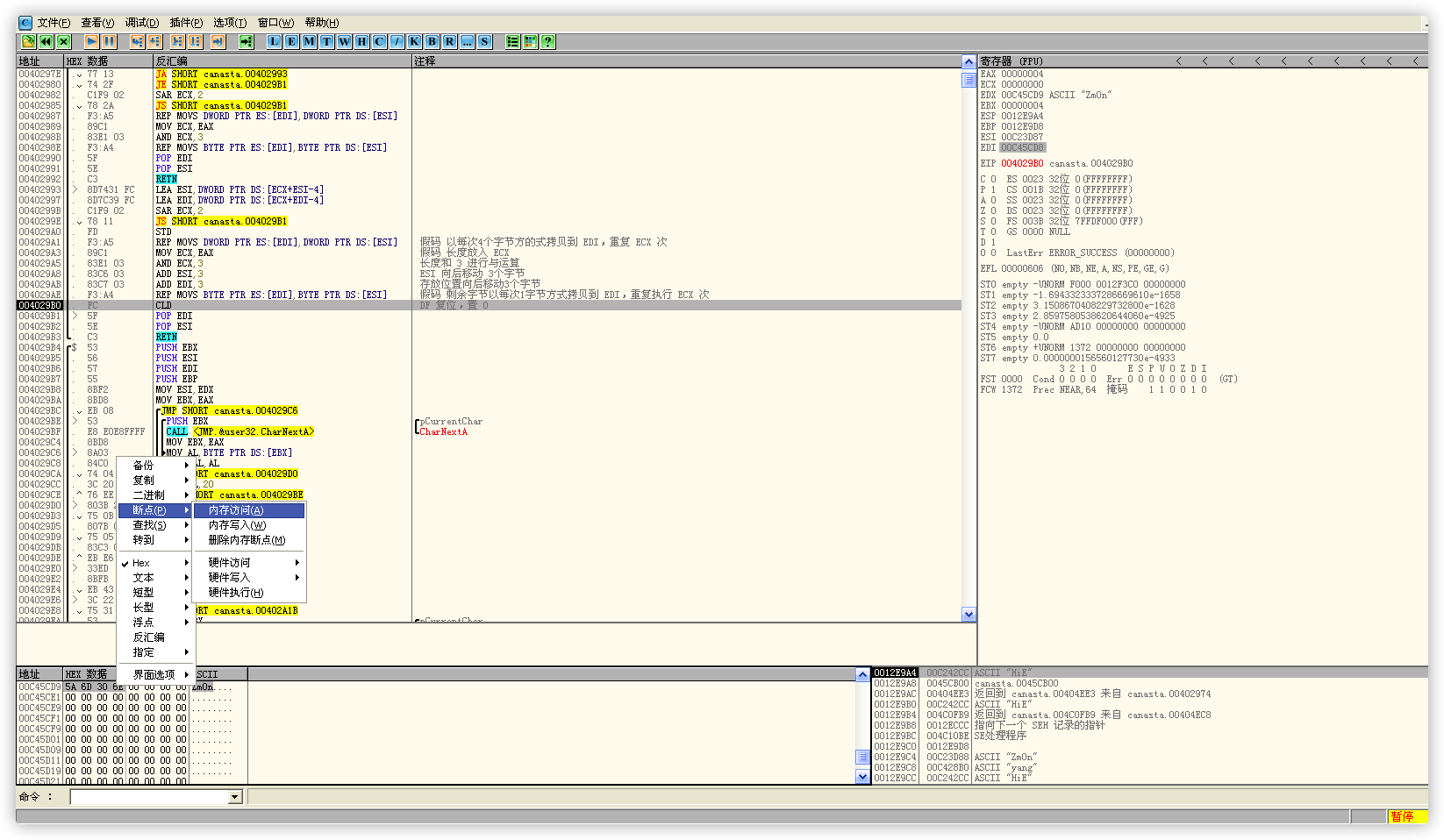Open the command input dropdown arrow

234,797
